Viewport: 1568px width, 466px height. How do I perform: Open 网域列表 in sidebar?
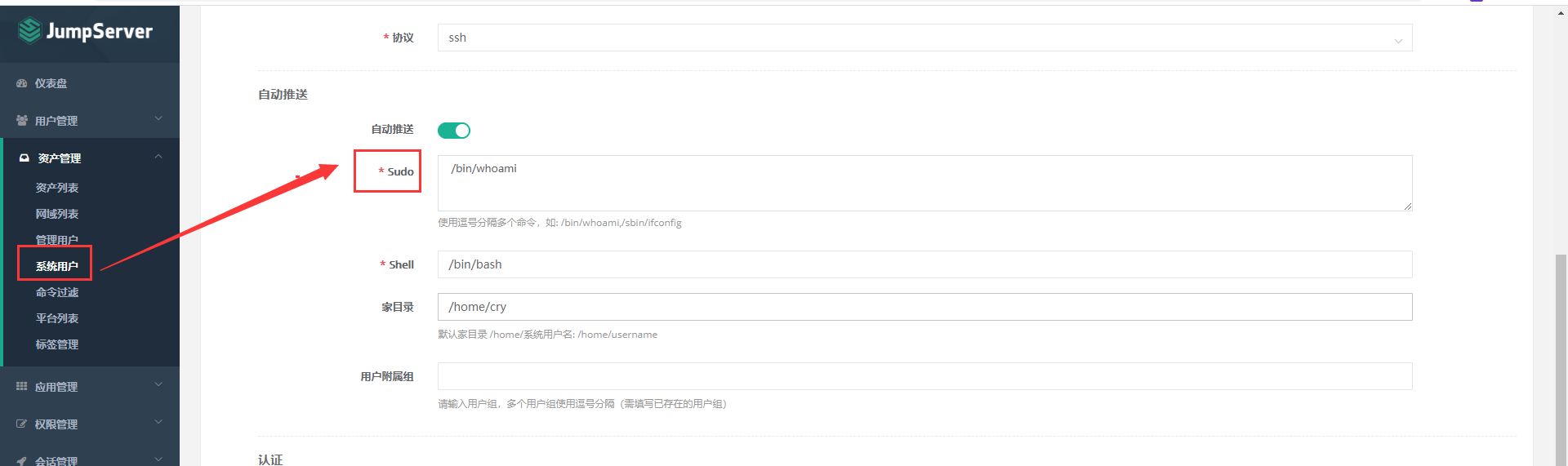click(57, 214)
